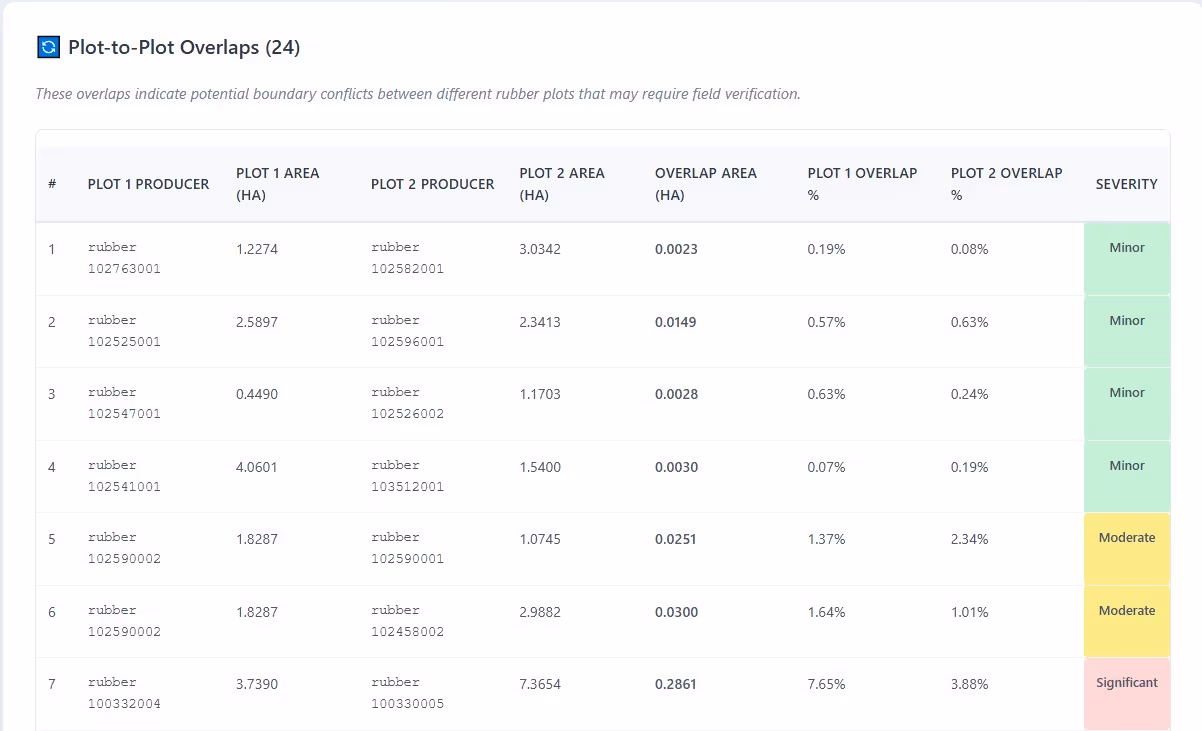The width and height of the screenshot is (1202, 731).
Task: Click the Minor severity badge in row 1
Action: coord(1126,248)
